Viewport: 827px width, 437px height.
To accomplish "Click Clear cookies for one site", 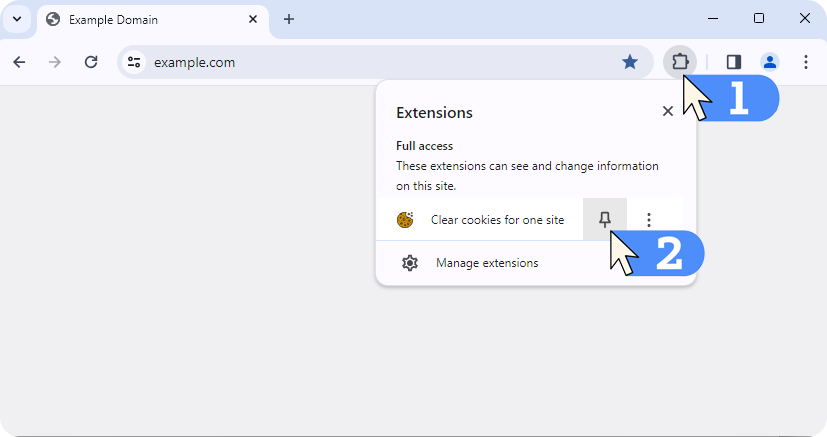I will 497,220.
